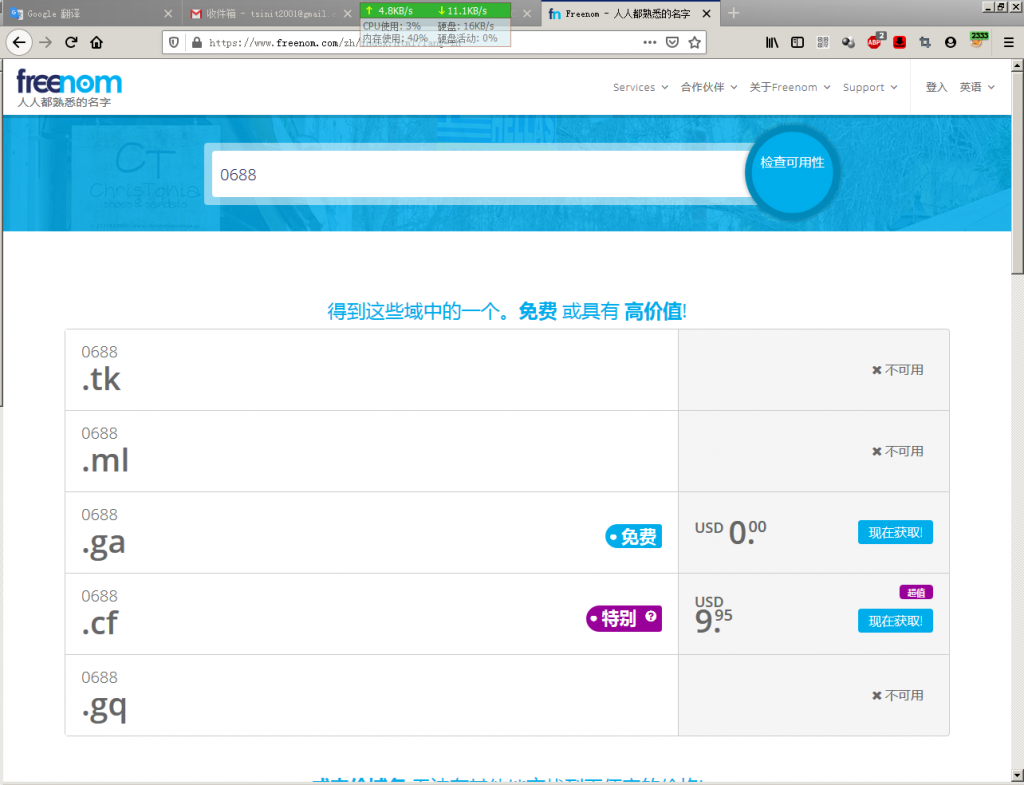Click the scrollbar up arrow
This screenshot has width=1024, height=785.
(x=1017, y=65)
